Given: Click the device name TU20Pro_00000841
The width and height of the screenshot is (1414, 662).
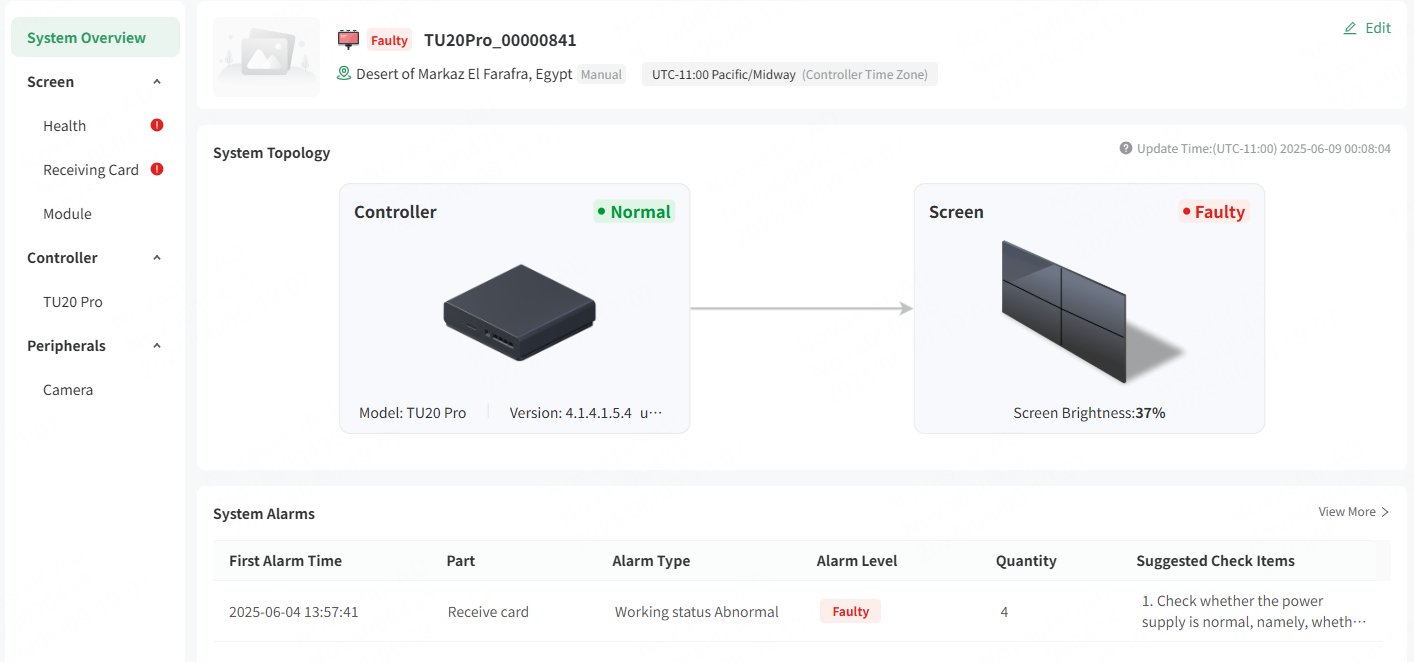Looking at the screenshot, I should [500, 40].
